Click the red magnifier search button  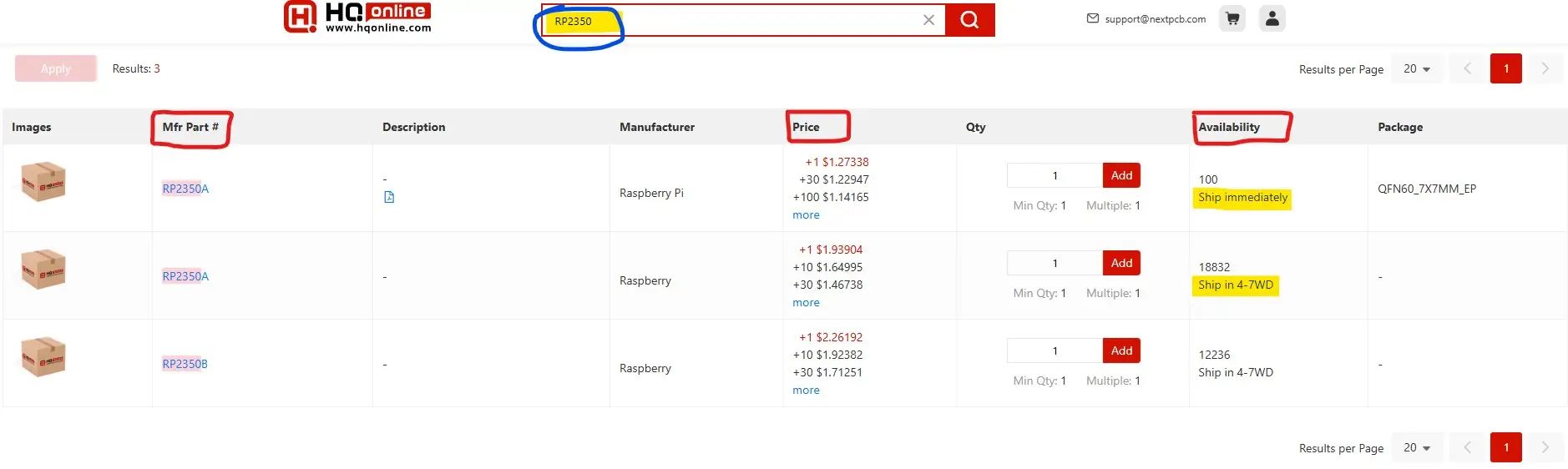(969, 20)
